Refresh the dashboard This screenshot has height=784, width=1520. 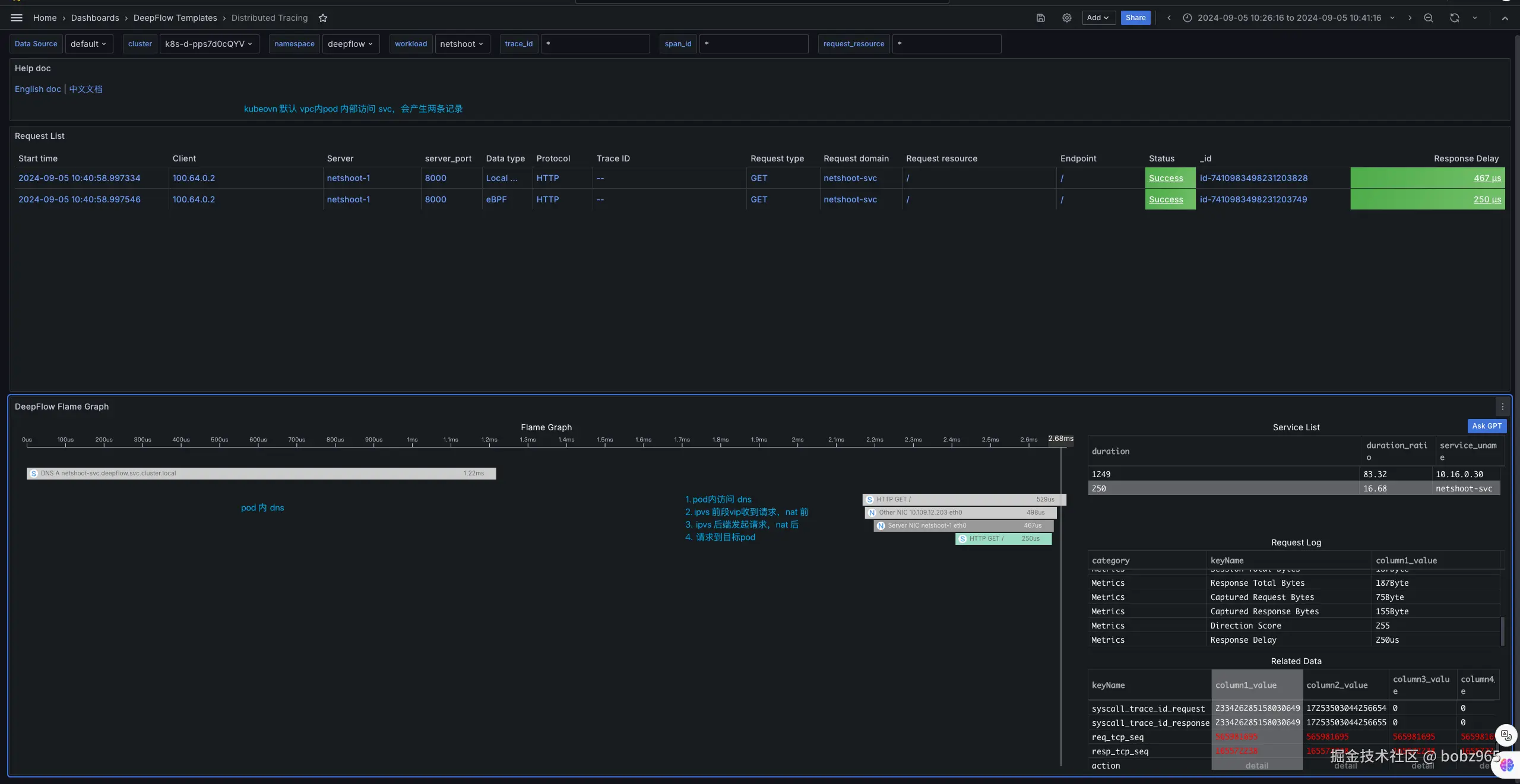(1455, 18)
